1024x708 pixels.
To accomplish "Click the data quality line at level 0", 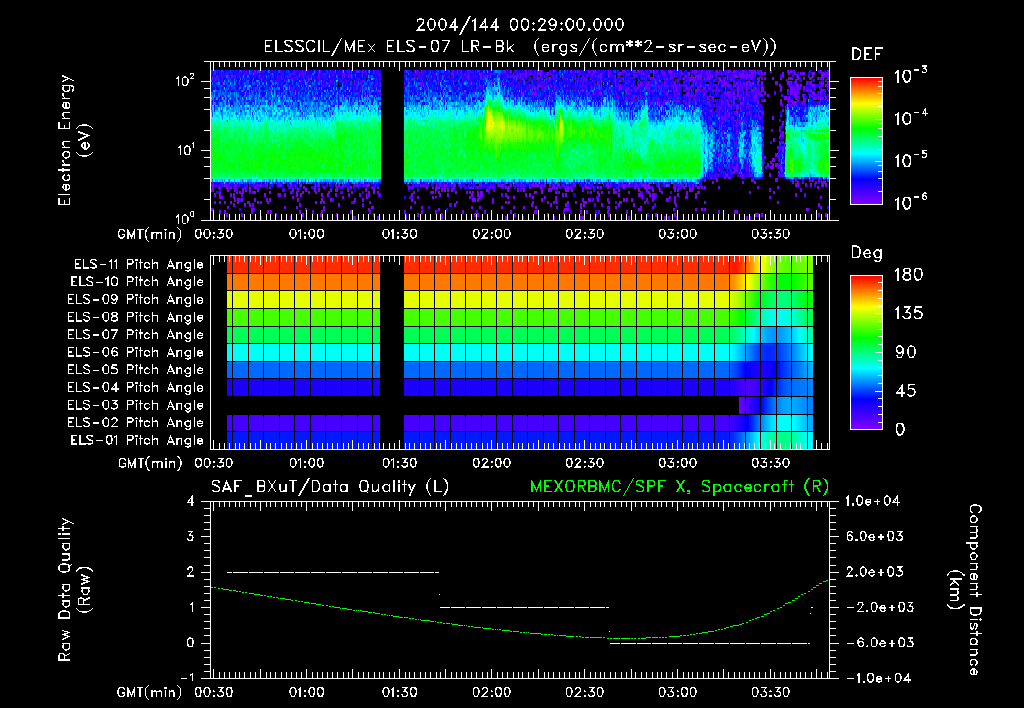I will point(710,643).
